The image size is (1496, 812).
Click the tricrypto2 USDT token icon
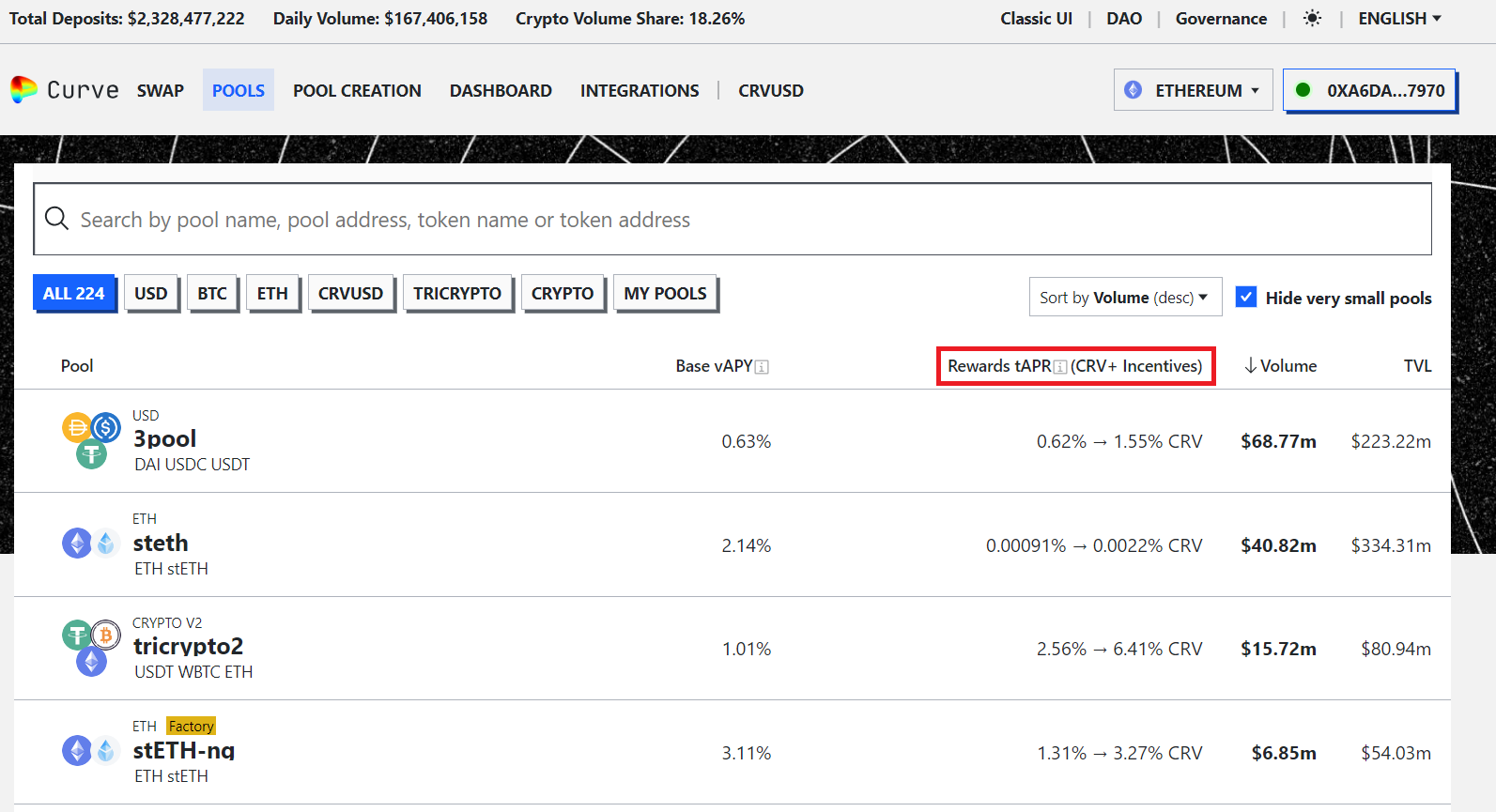pyautogui.click(x=77, y=635)
